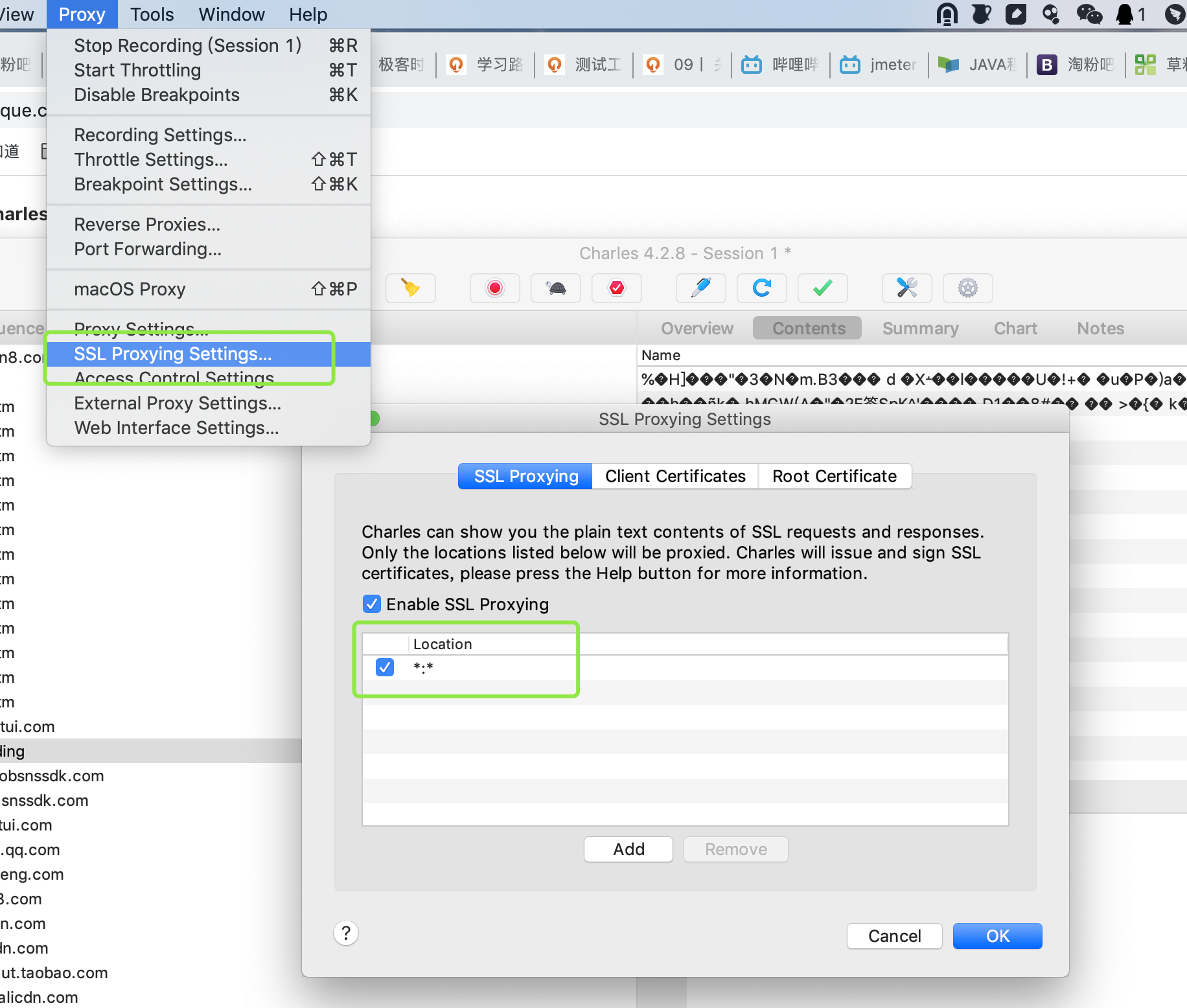Click the green zoom button of SSL dialog

pos(374,419)
